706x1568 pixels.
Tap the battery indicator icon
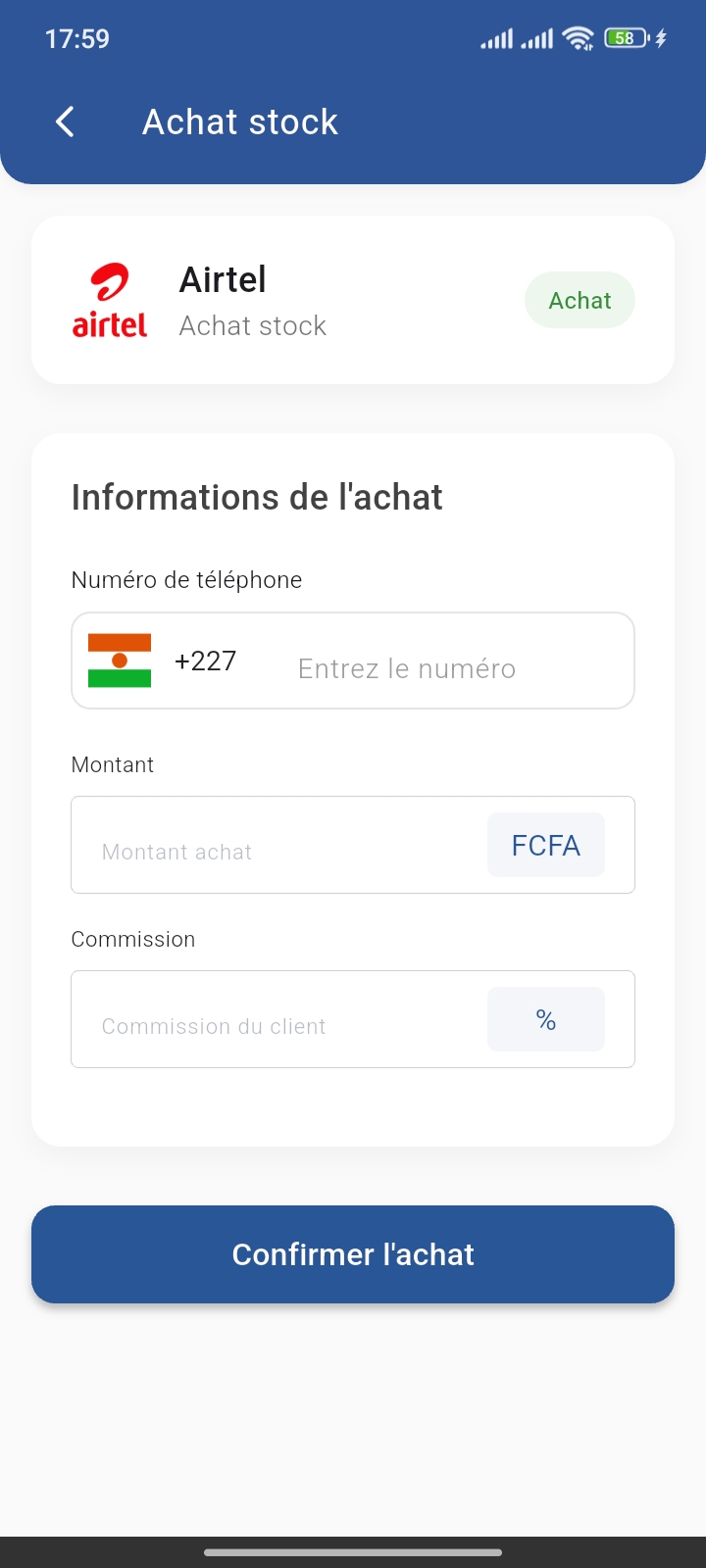[x=626, y=39]
